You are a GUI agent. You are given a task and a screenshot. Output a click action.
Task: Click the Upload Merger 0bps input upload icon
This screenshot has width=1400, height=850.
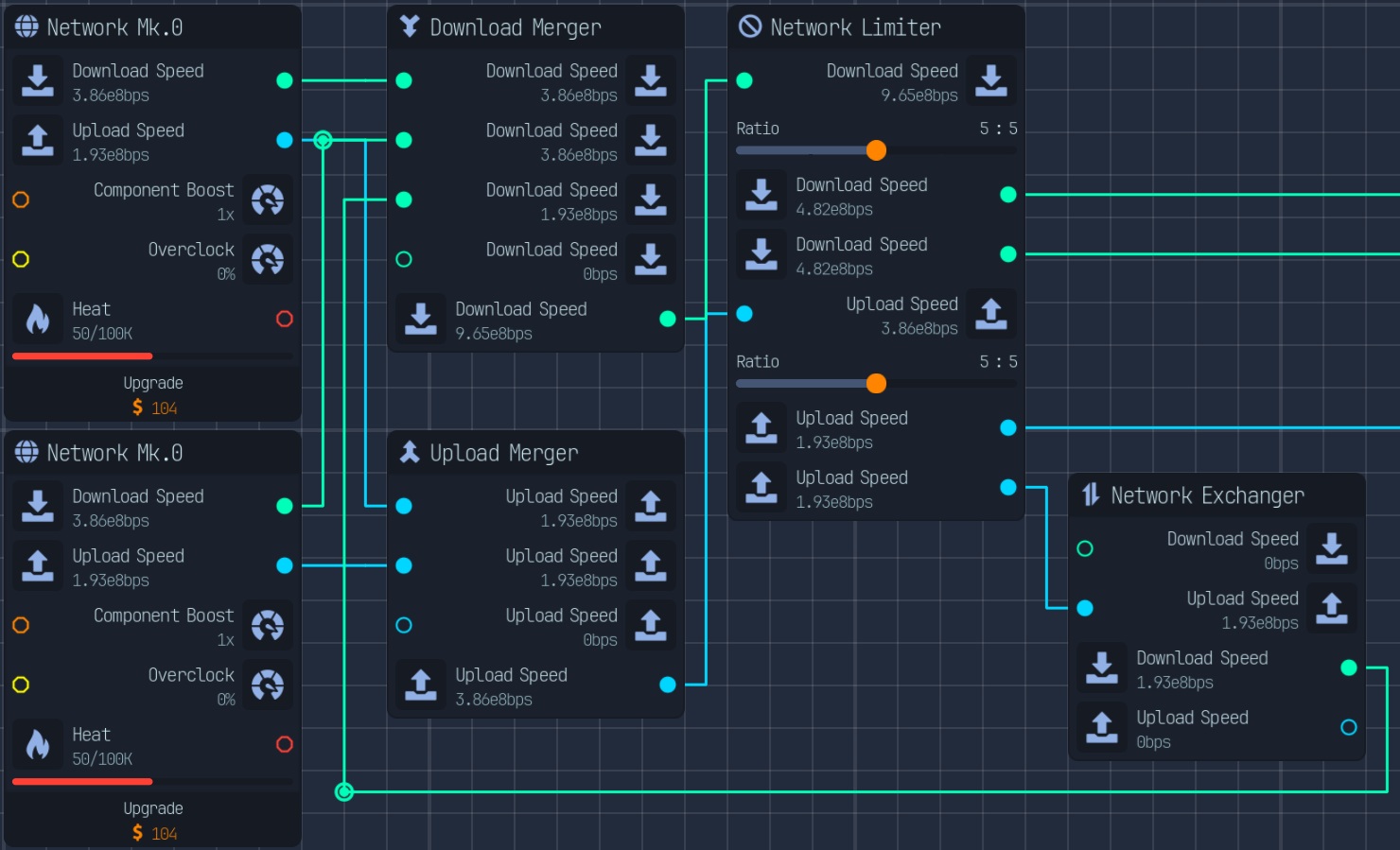point(651,625)
